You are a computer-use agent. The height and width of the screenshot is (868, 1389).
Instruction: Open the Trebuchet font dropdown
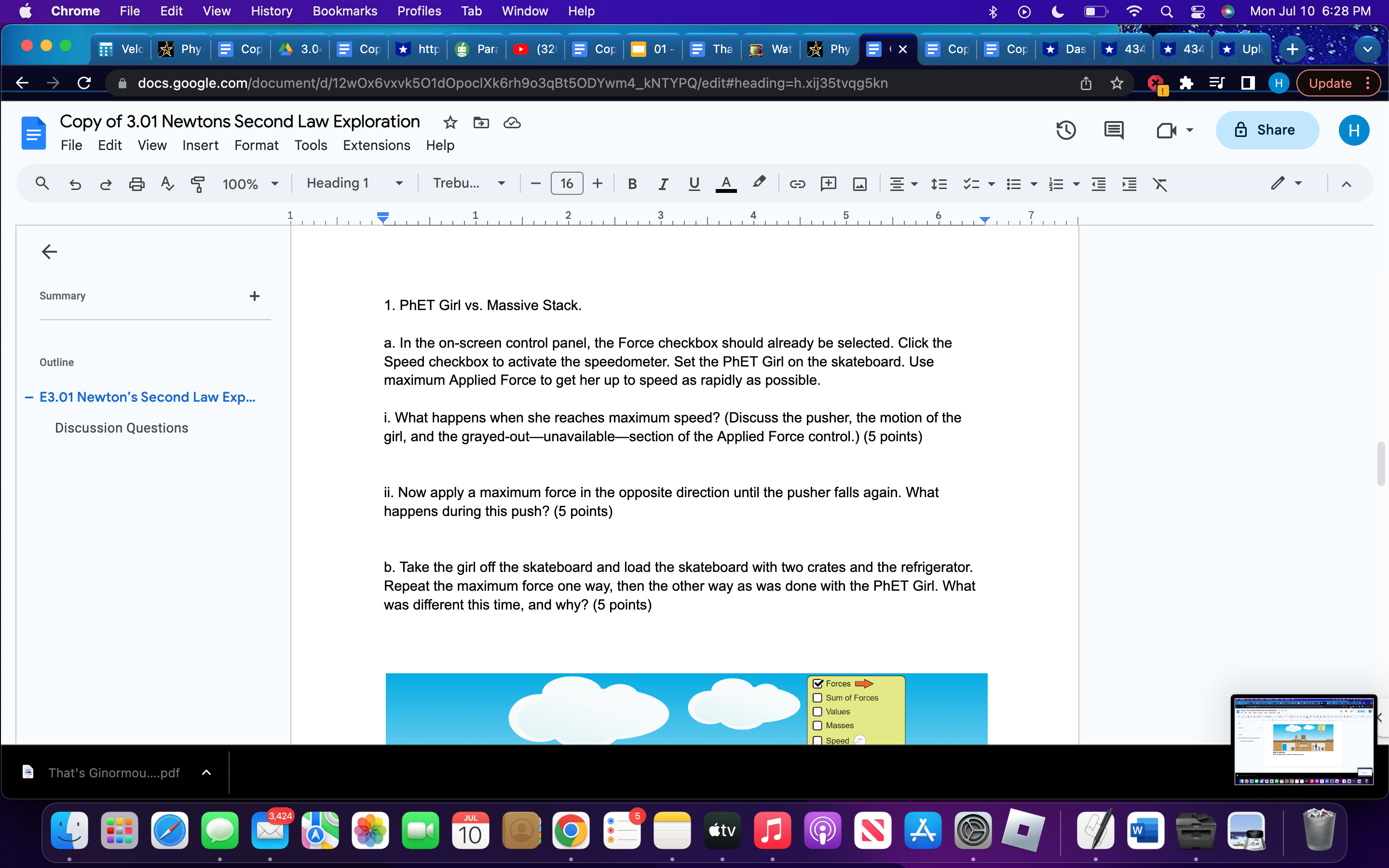(468, 184)
